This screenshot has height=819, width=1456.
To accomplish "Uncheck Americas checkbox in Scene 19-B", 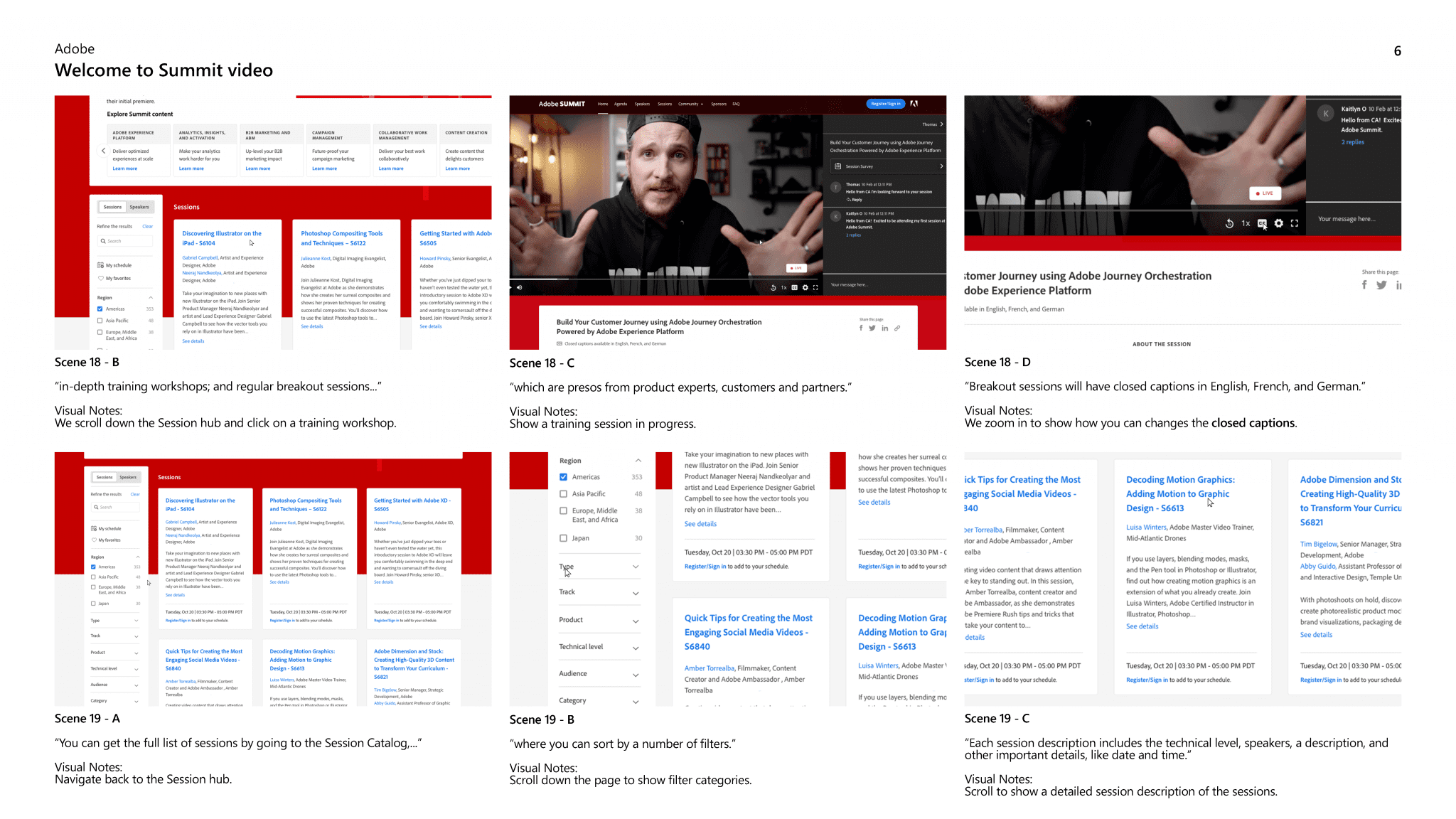I will click(x=563, y=477).
